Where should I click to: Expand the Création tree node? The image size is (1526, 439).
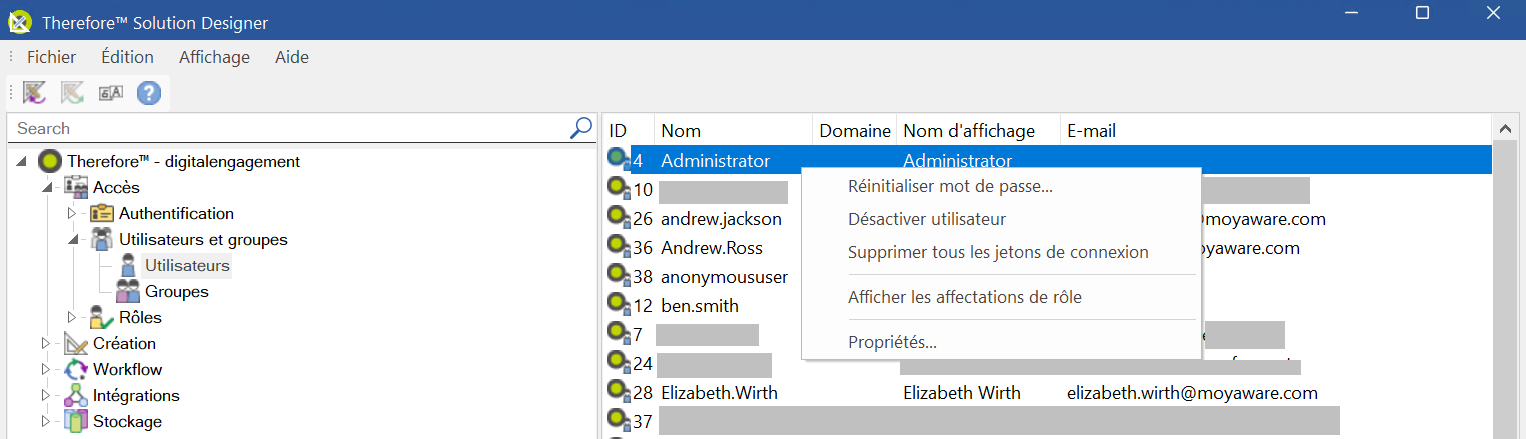(x=45, y=343)
